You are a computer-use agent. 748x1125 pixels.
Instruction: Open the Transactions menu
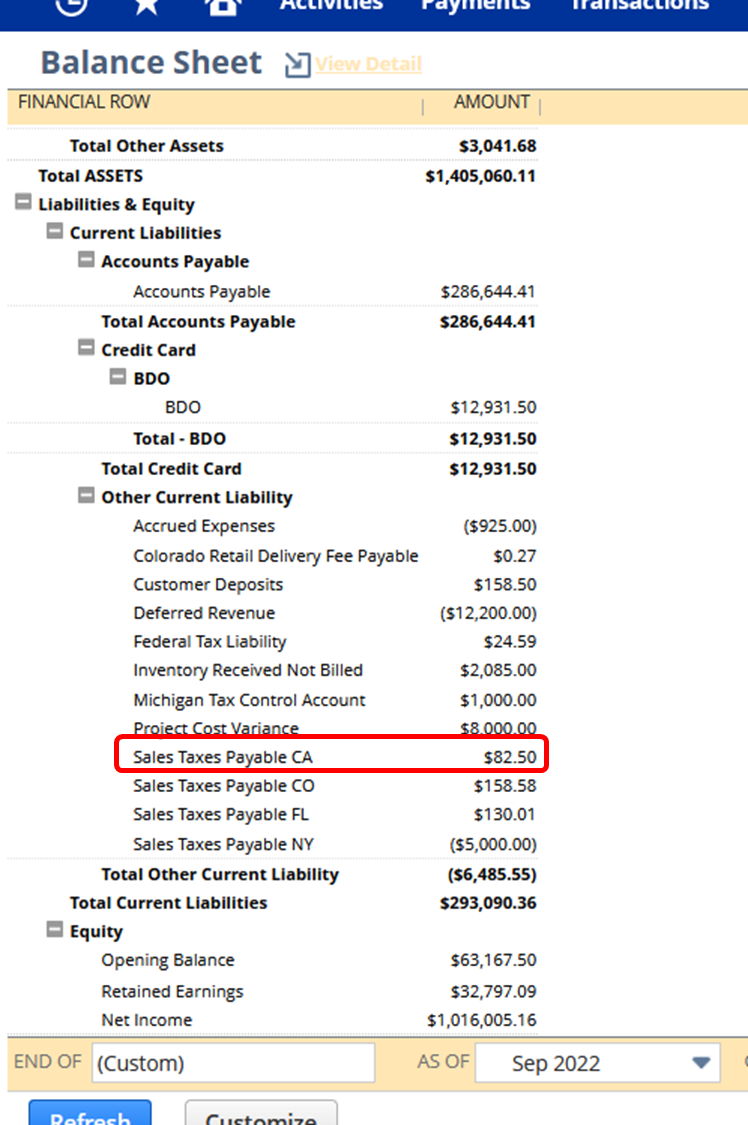click(640, 6)
